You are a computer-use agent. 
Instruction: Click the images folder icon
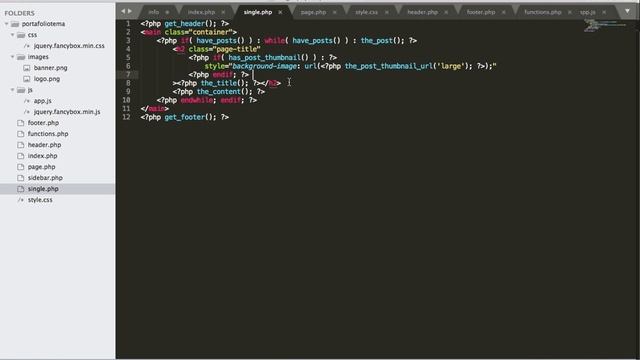(21, 57)
